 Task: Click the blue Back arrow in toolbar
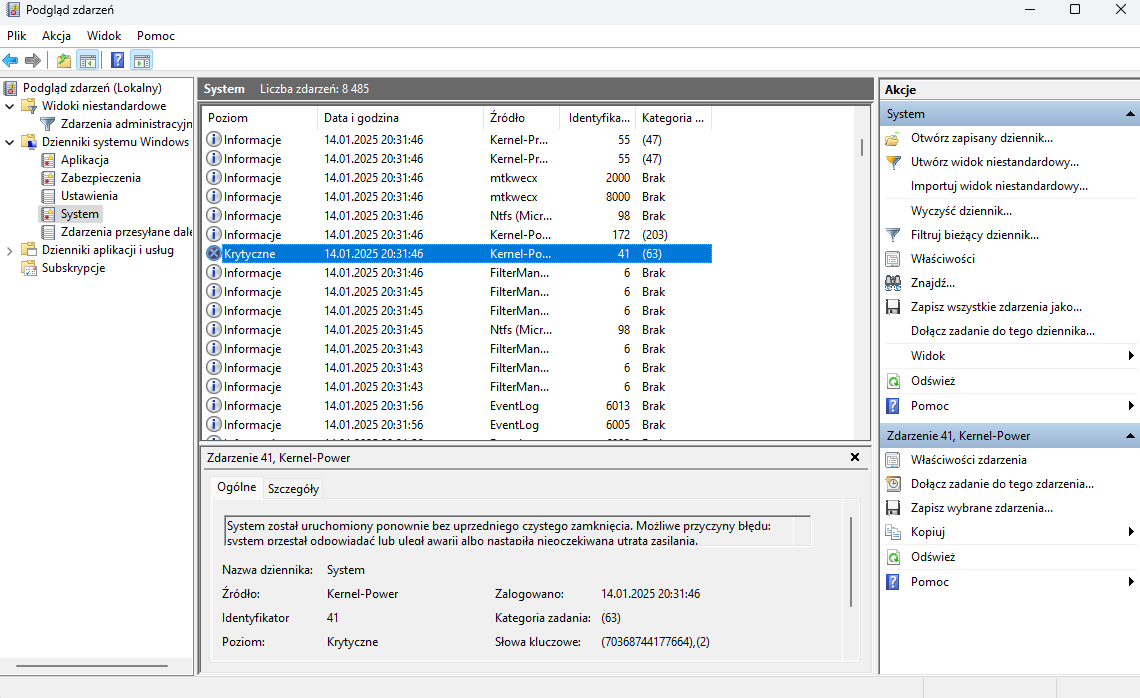tap(11, 60)
